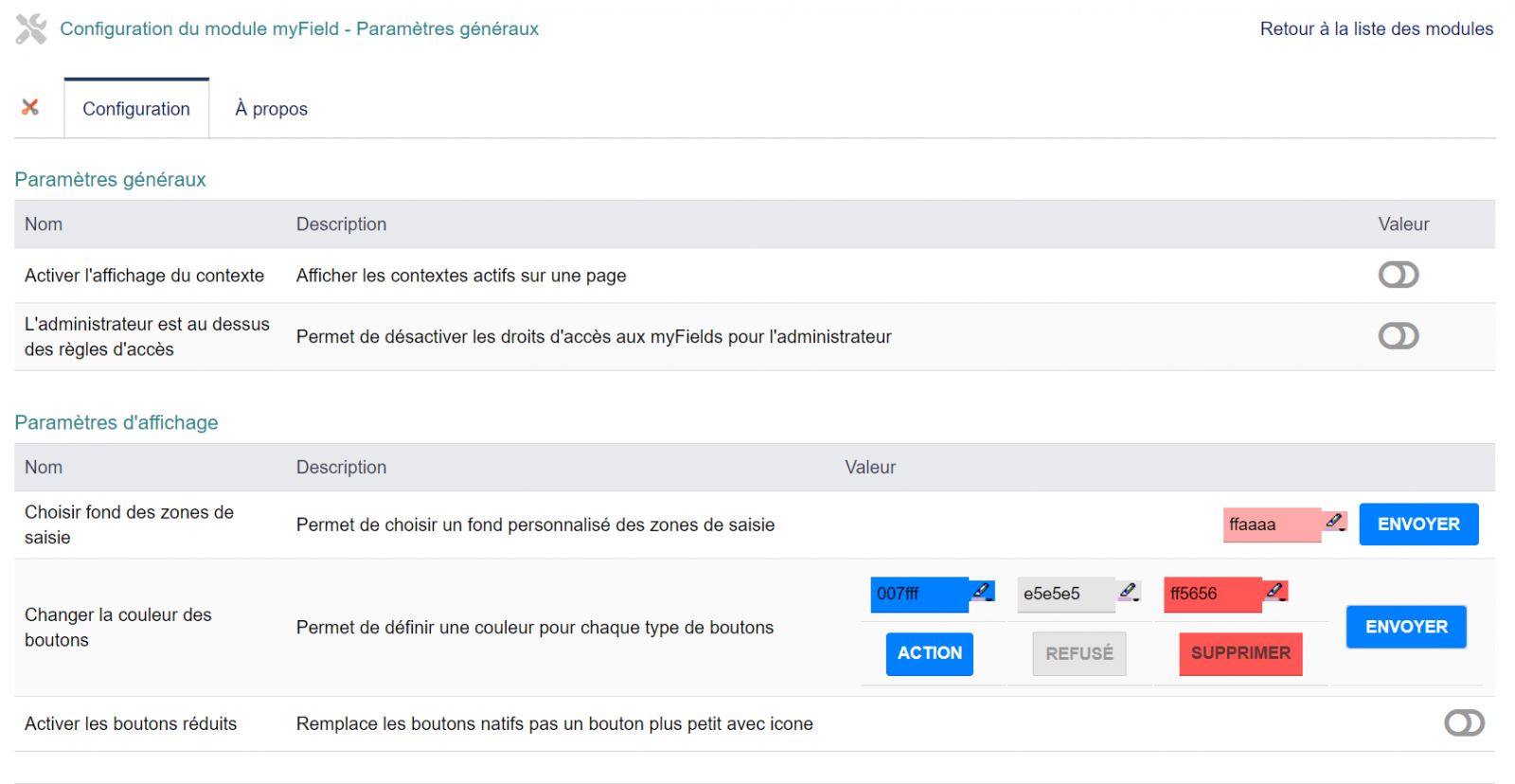The image size is (1515, 784).
Task: Enable the reduced buttons toggle
Action: 1463,723
